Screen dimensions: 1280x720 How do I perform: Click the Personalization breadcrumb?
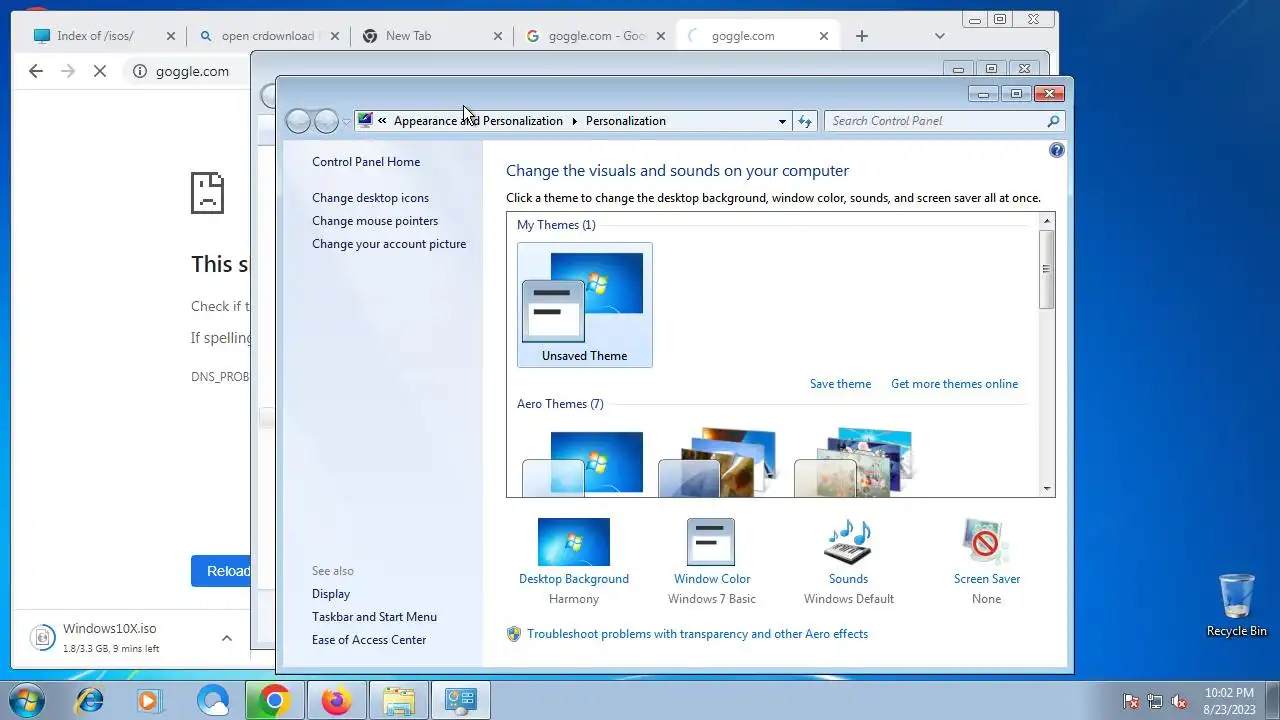pyautogui.click(x=625, y=121)
